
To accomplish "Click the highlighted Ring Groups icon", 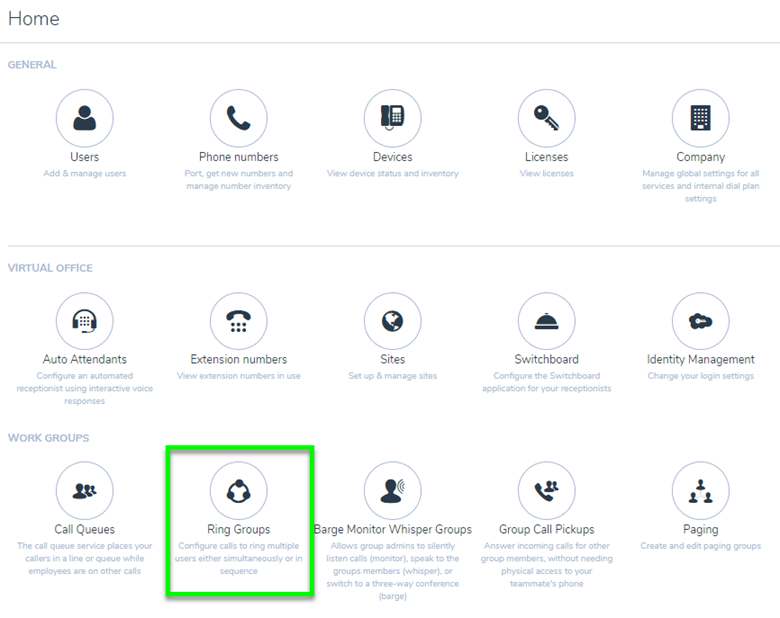I will point(238,490).
